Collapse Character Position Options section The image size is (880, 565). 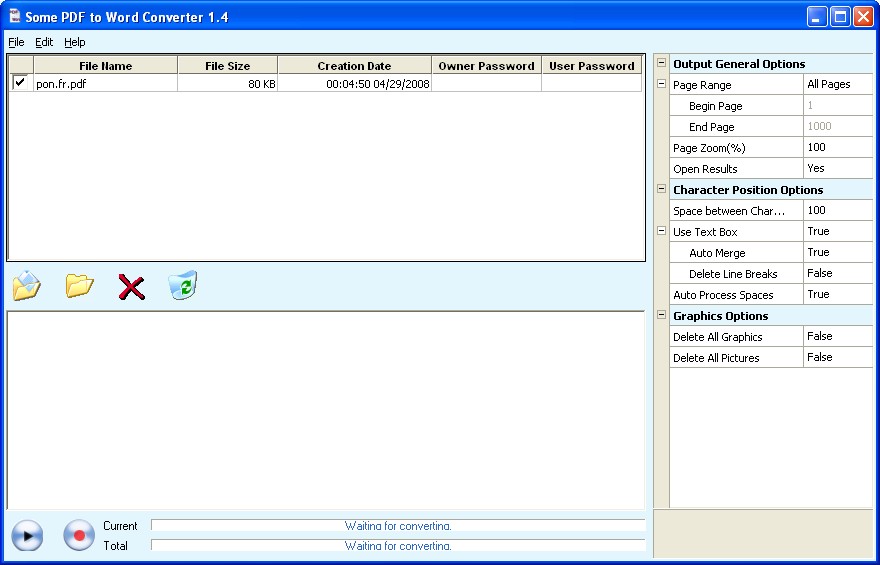(661, 189)
